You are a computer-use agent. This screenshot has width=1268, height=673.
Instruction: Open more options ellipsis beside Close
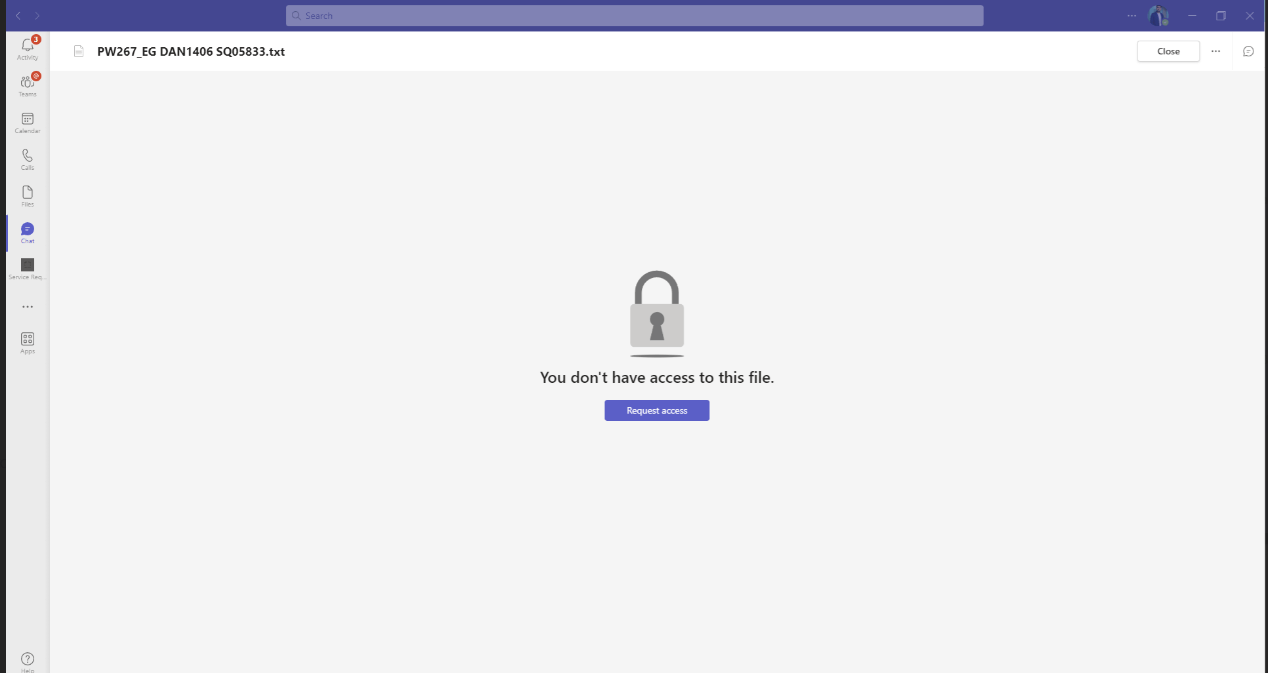pos(1215,51)
